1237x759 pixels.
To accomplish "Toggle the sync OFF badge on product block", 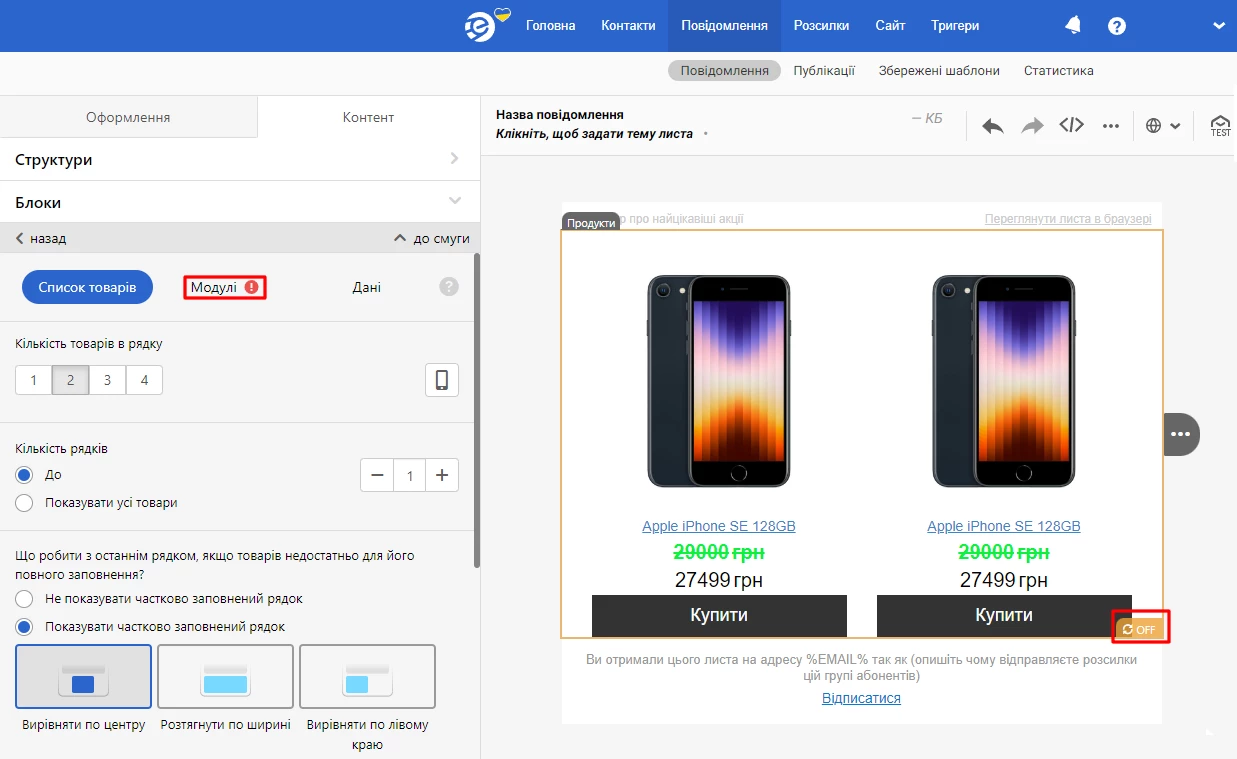I will pos(1139,629).
